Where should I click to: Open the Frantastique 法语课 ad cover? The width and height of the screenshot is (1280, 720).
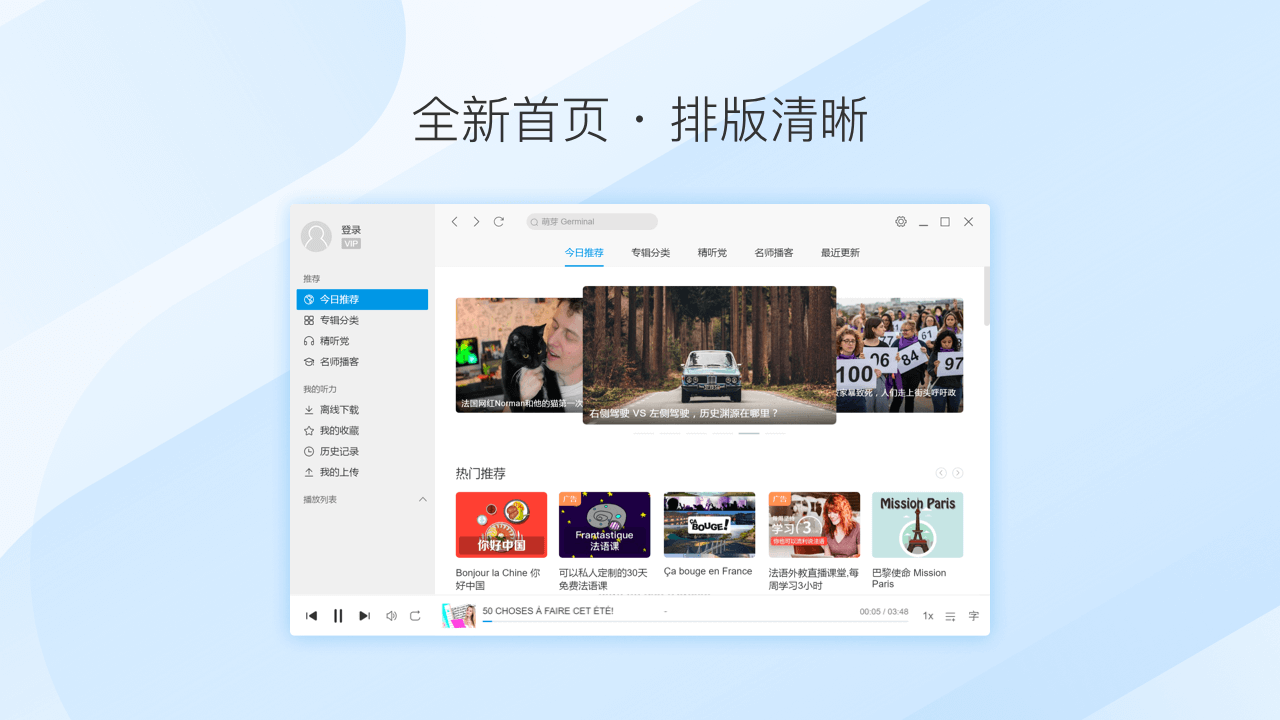click(605, 525)
